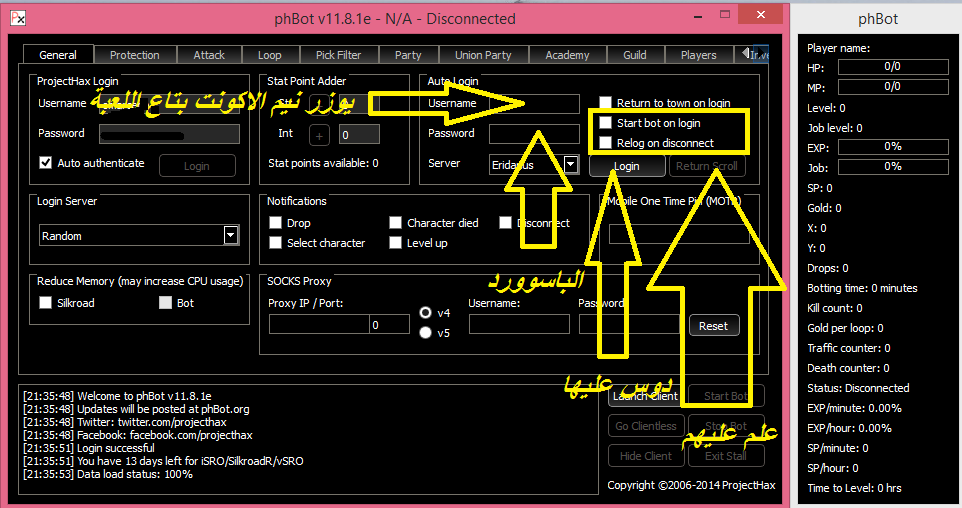Image resolution: width=962 pixels, height=508 pixels.
Task: Open the Players tab
Action: click(698, 55)
